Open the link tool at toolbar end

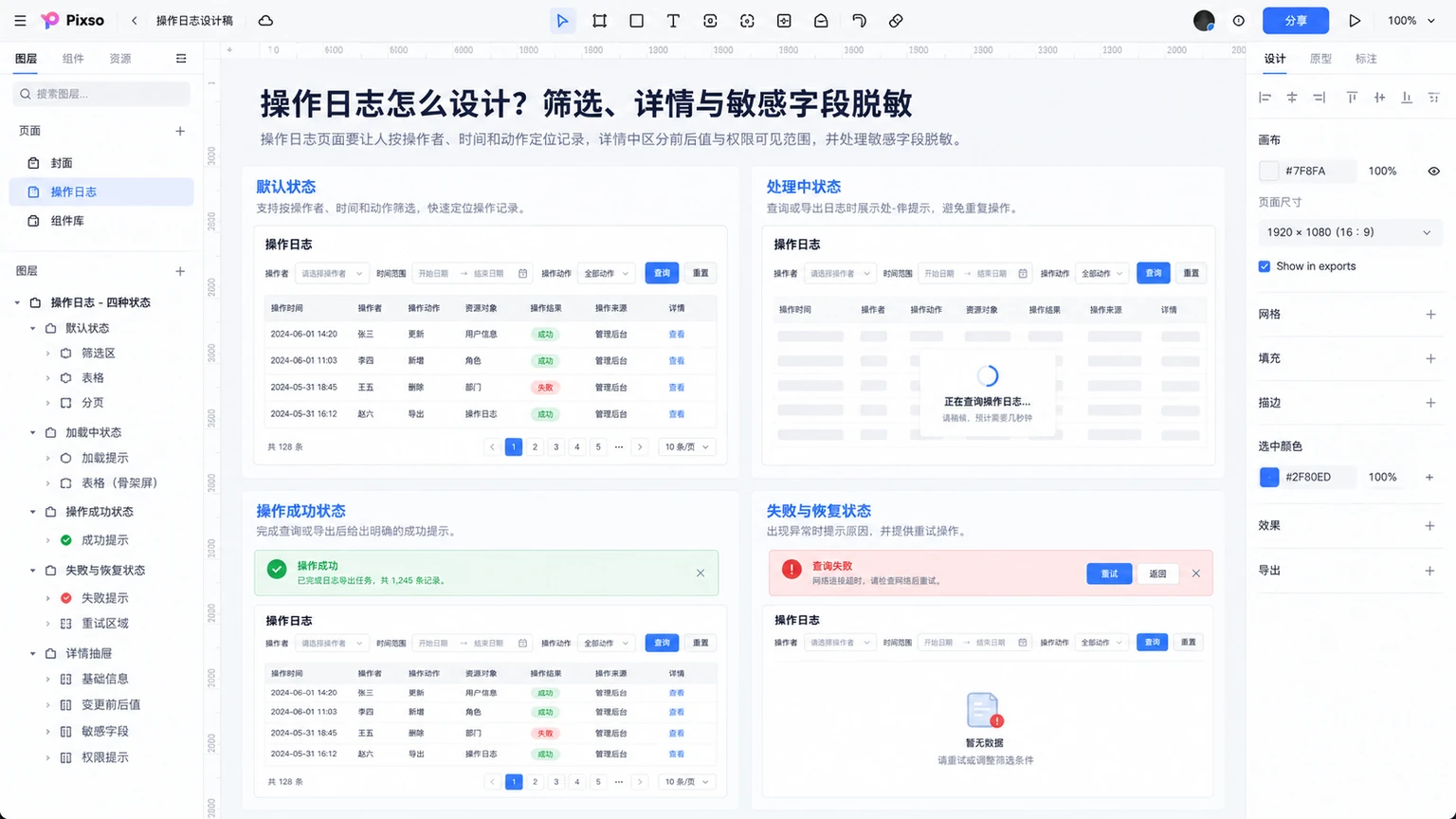tap(896, 21)
